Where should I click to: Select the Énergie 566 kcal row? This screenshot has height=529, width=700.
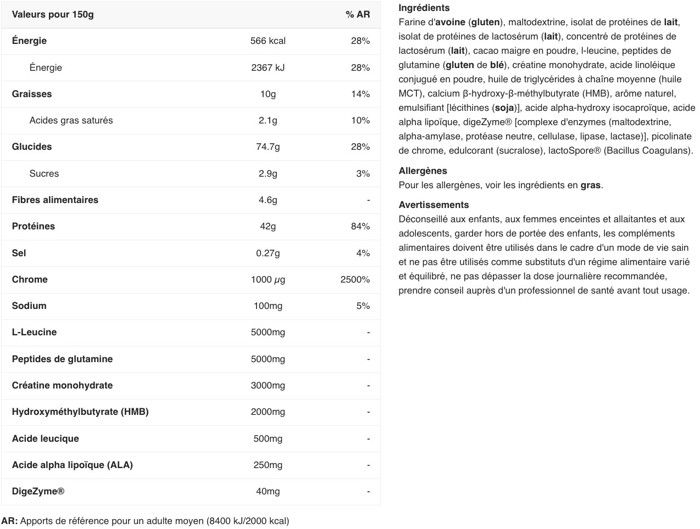[x=190, y=41]
